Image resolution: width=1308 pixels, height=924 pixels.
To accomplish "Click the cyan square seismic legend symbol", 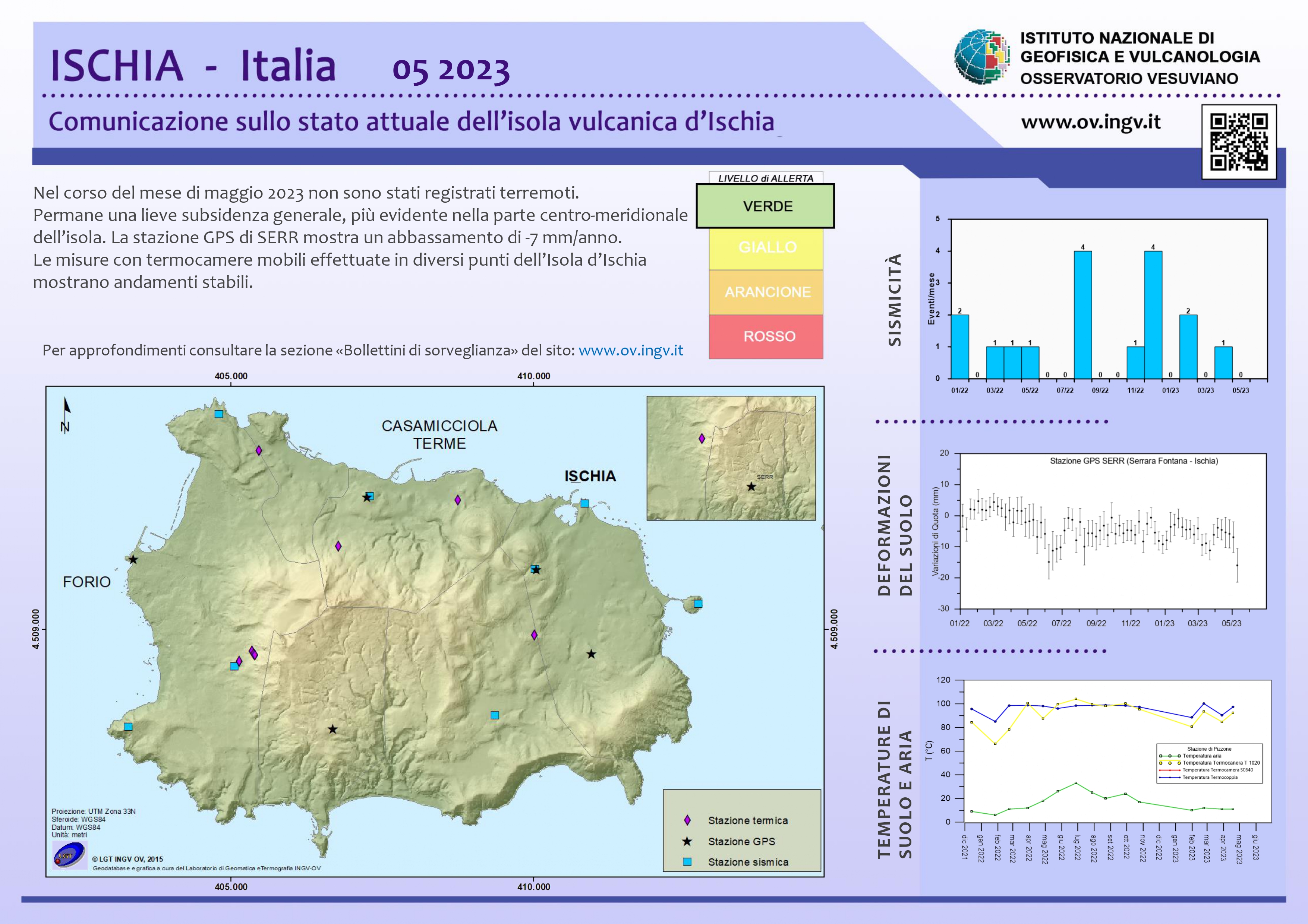I will pyautogui.click(x=687, y=862).
